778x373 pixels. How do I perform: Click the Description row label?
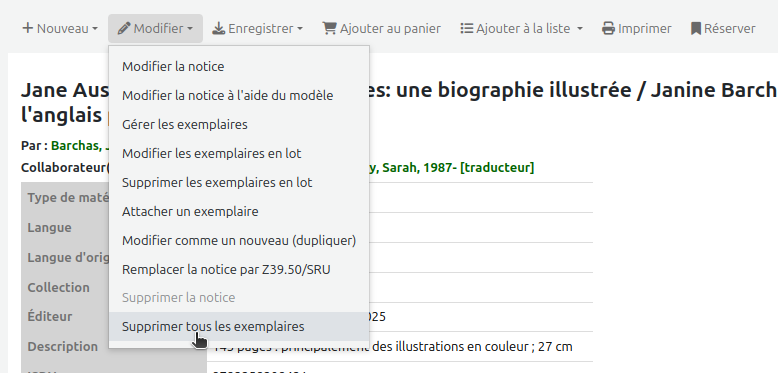tap(63, 346)
